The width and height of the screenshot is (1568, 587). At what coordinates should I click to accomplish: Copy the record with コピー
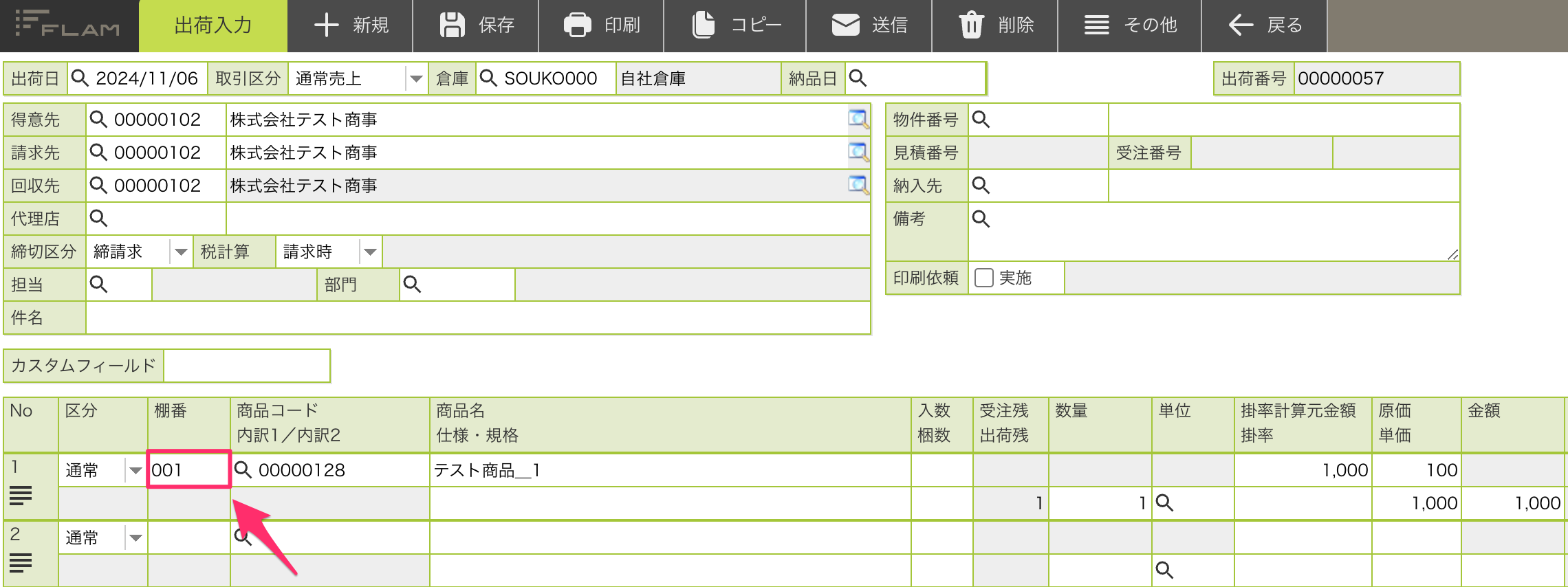(735, 25)
